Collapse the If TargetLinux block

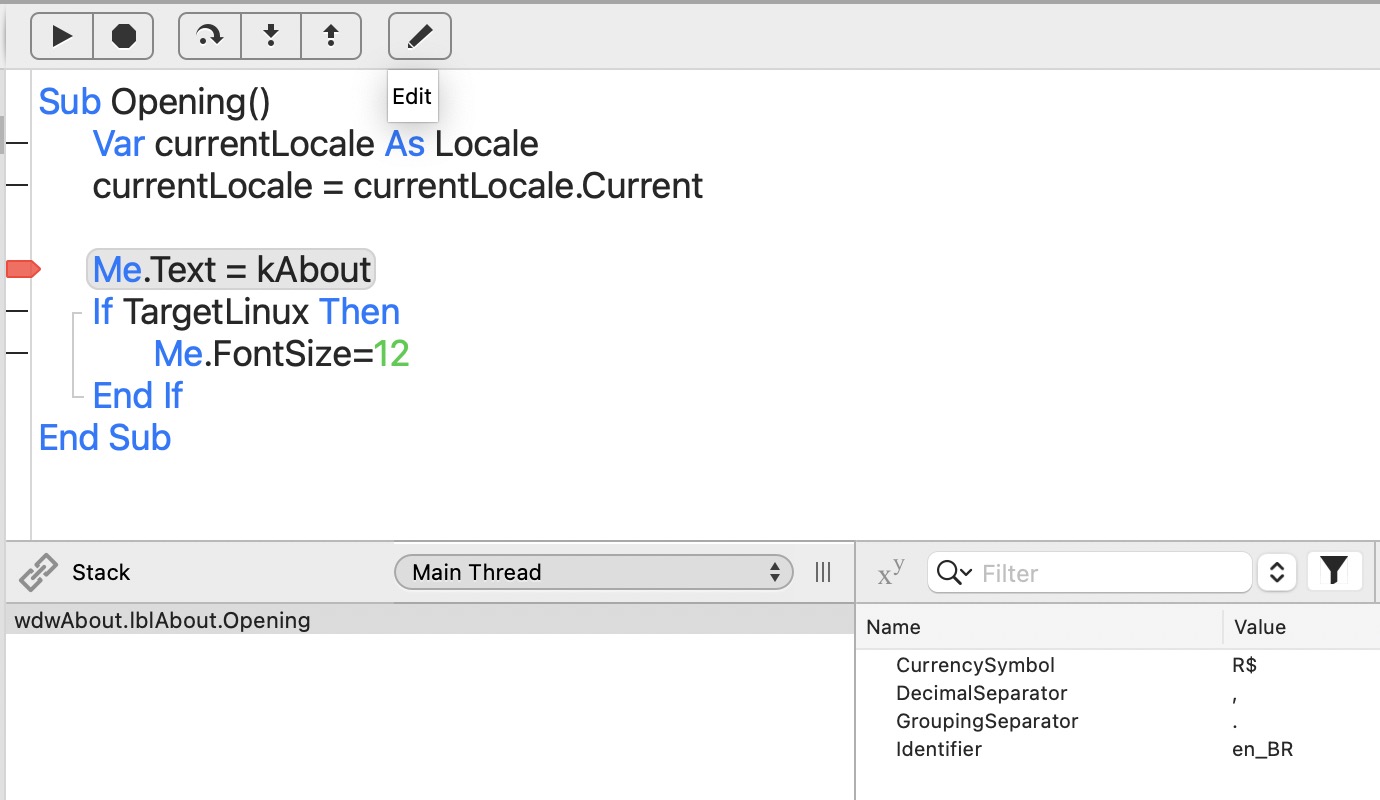pyautogui.click(x=75, y=313)
